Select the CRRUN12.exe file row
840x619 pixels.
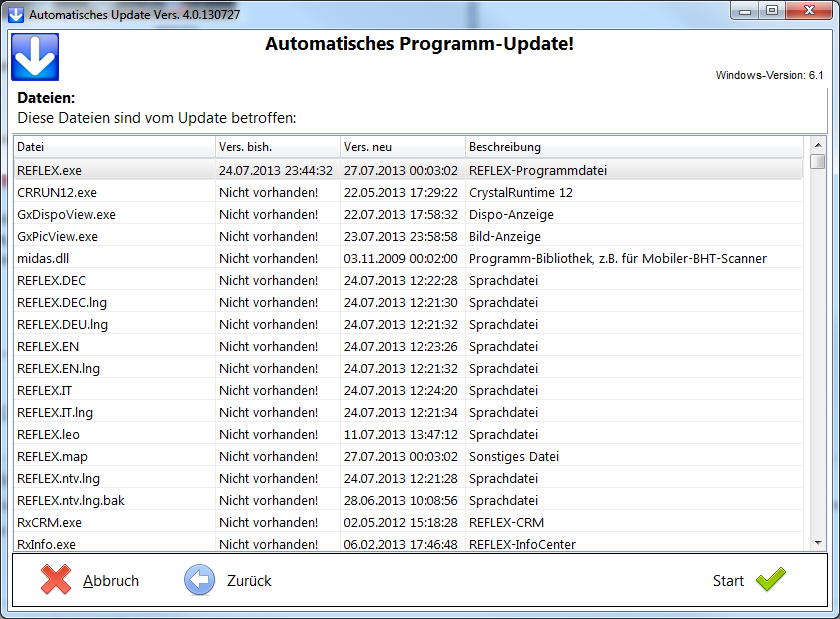[x=408, y=192]
